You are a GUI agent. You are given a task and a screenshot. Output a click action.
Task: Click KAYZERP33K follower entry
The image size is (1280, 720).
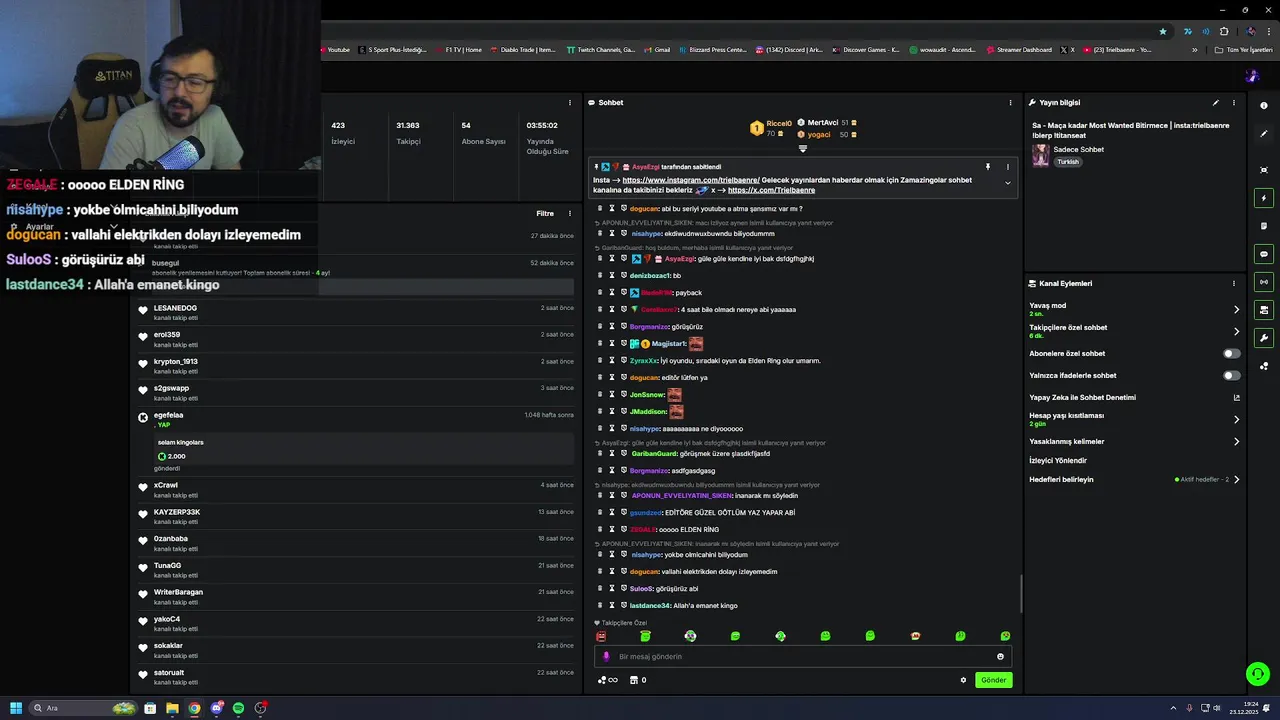pyautogui.click(x=355, y=516)
